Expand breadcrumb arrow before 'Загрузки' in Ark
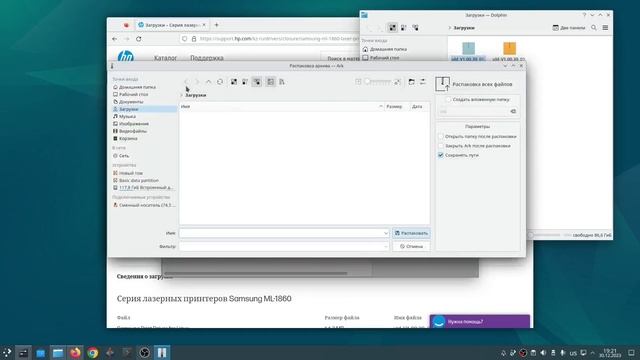This screenshot has height=360, width=640. (182, 95)
